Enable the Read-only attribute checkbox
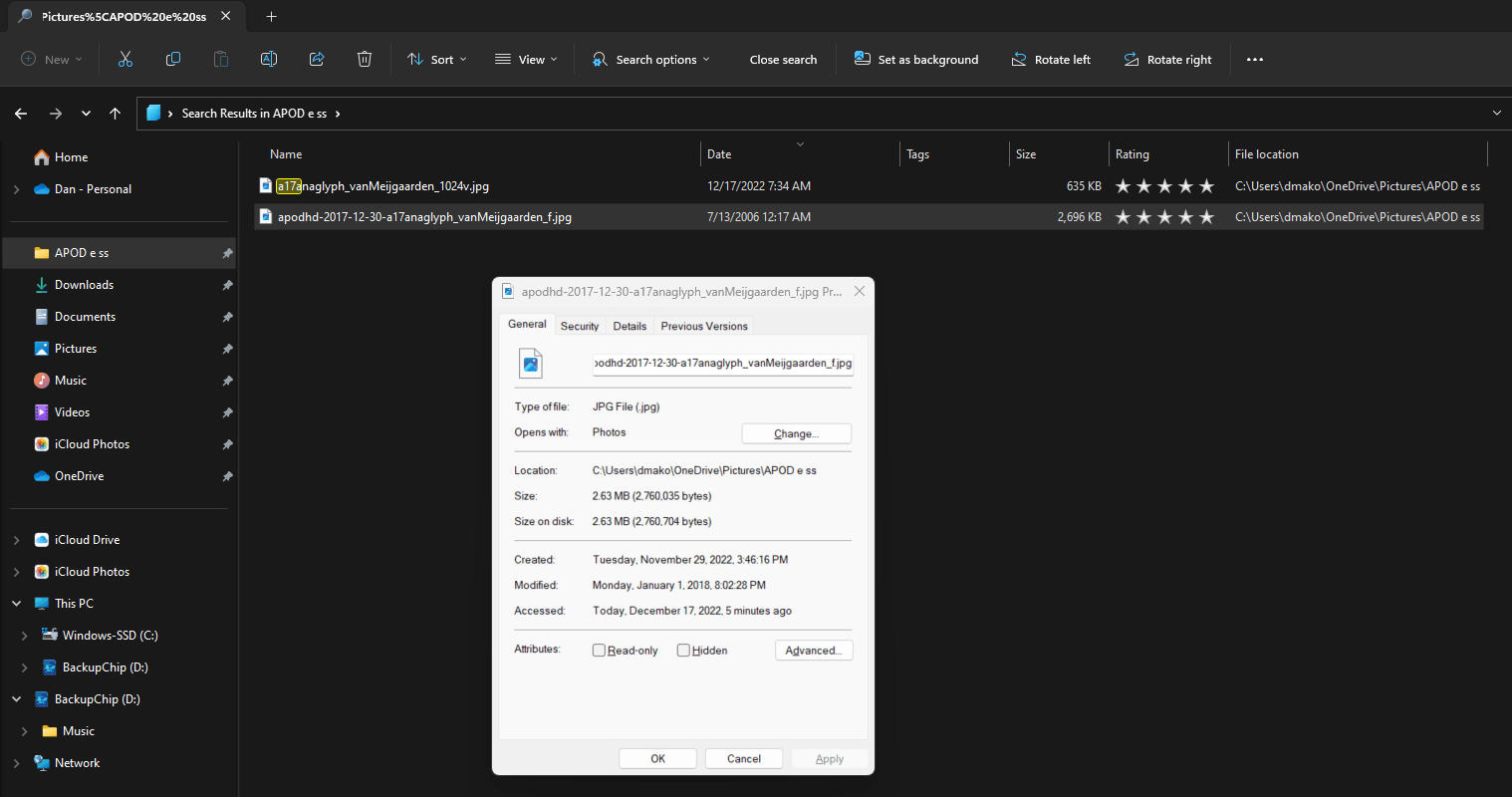Image resolution: width=1512 pixels, height=797 pixels. click(x=599, y=651)
